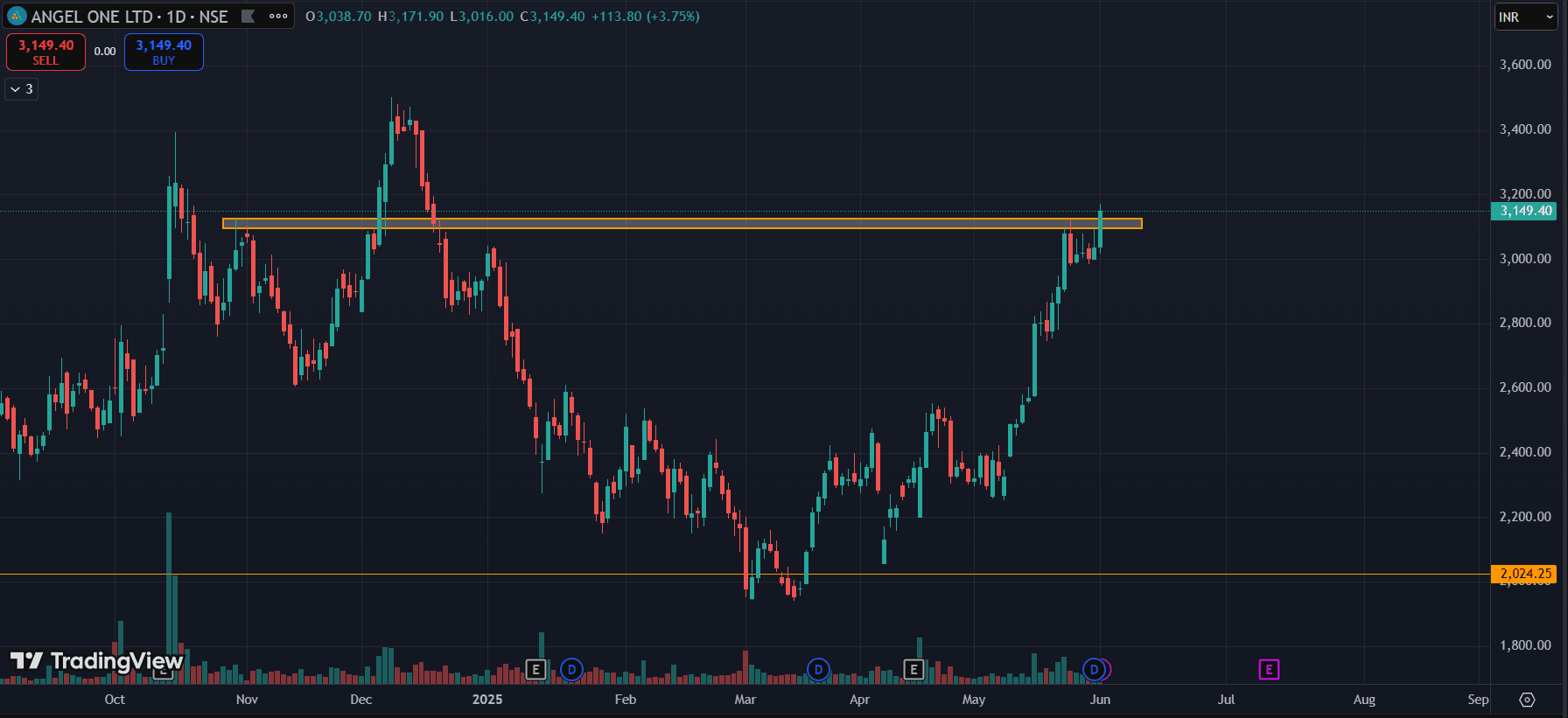The height and width of the screenshot is (718, 1568).
Task: Click the 3,600.00 price scale label
Action: (x=1525, y=65)
